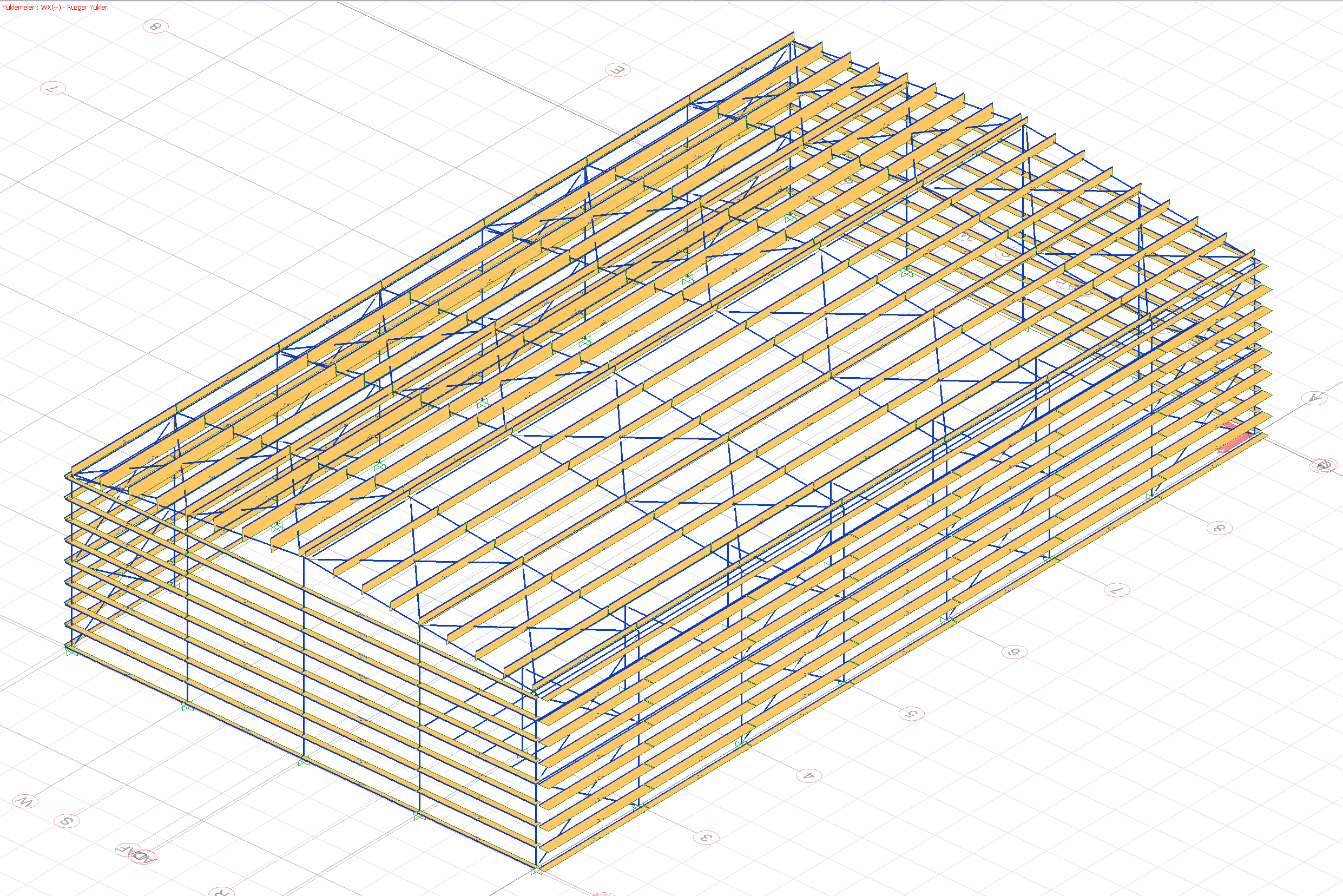
Task: Click the green support symbol at front corner column base
Action: point(536,871)
